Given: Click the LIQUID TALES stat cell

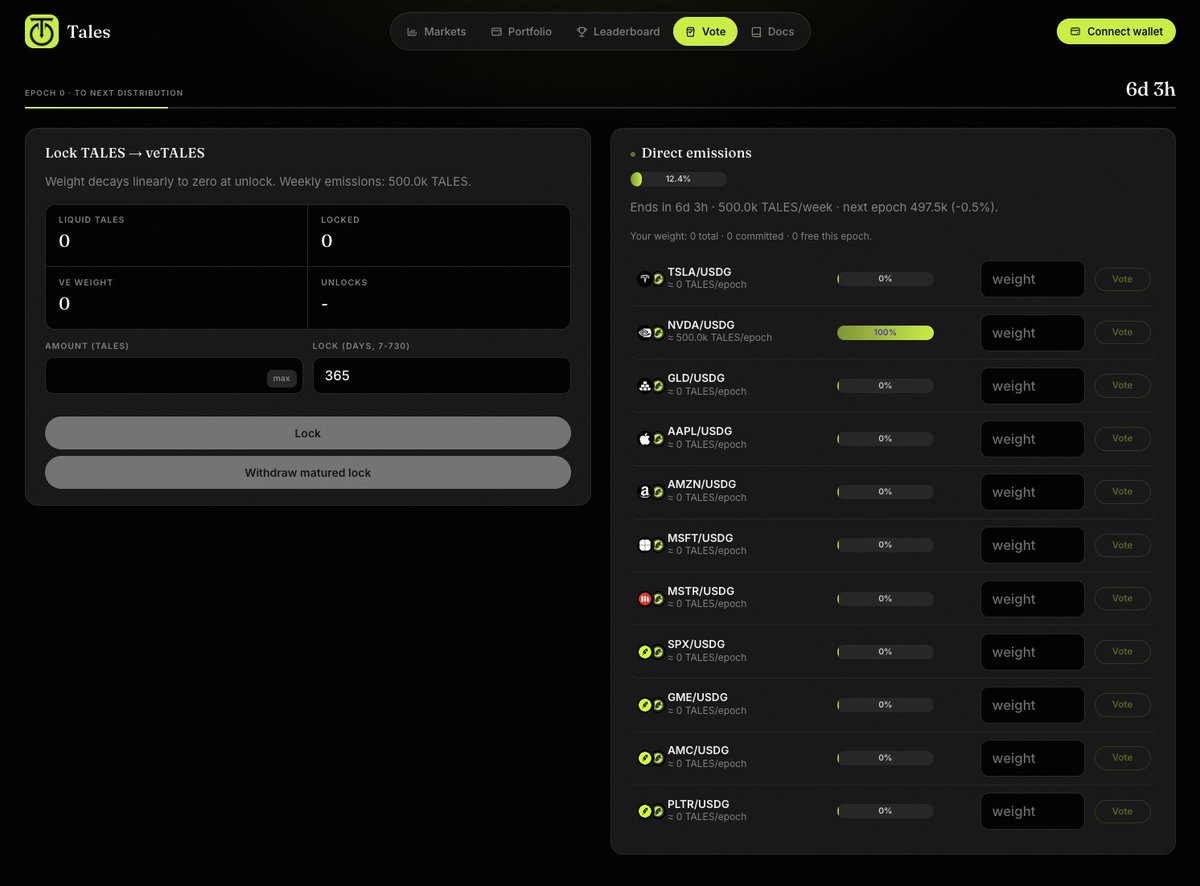Looking at the screenshot, I should click(177, 236).
